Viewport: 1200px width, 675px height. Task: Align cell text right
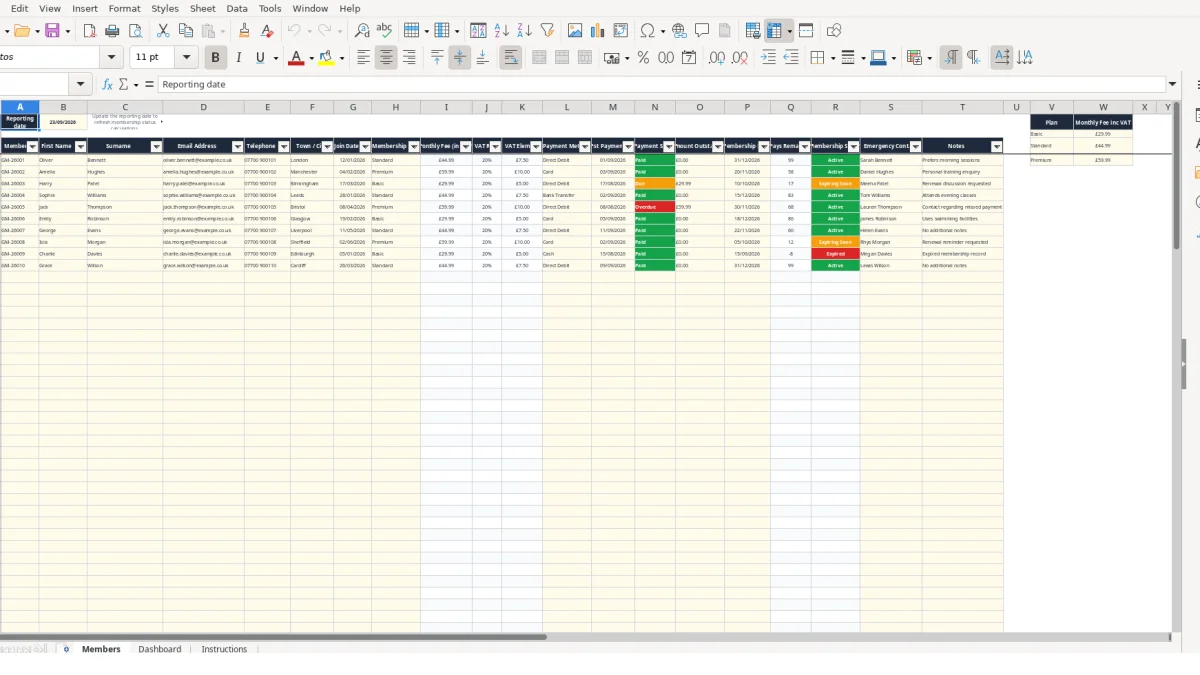(x=409, y=58)
